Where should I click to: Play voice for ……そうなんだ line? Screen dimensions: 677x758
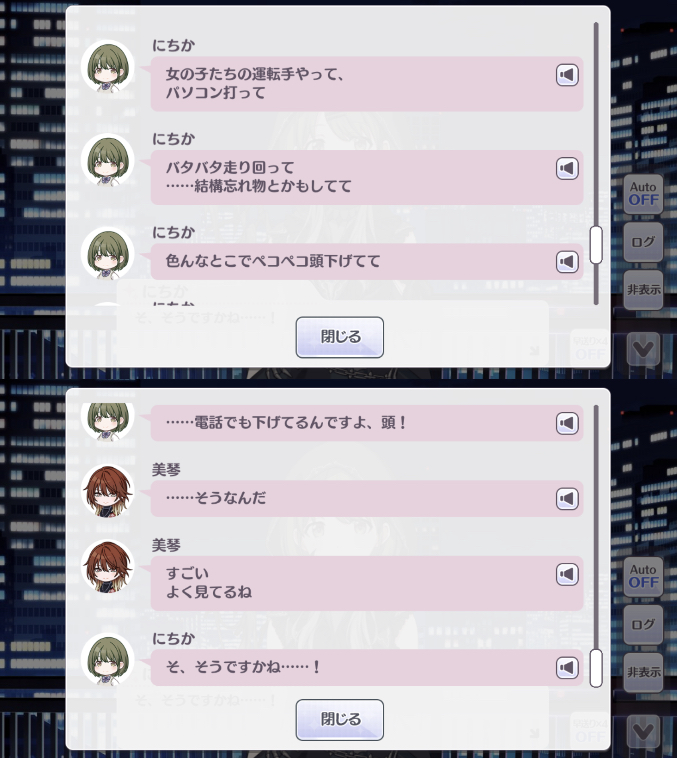[567, 498]
